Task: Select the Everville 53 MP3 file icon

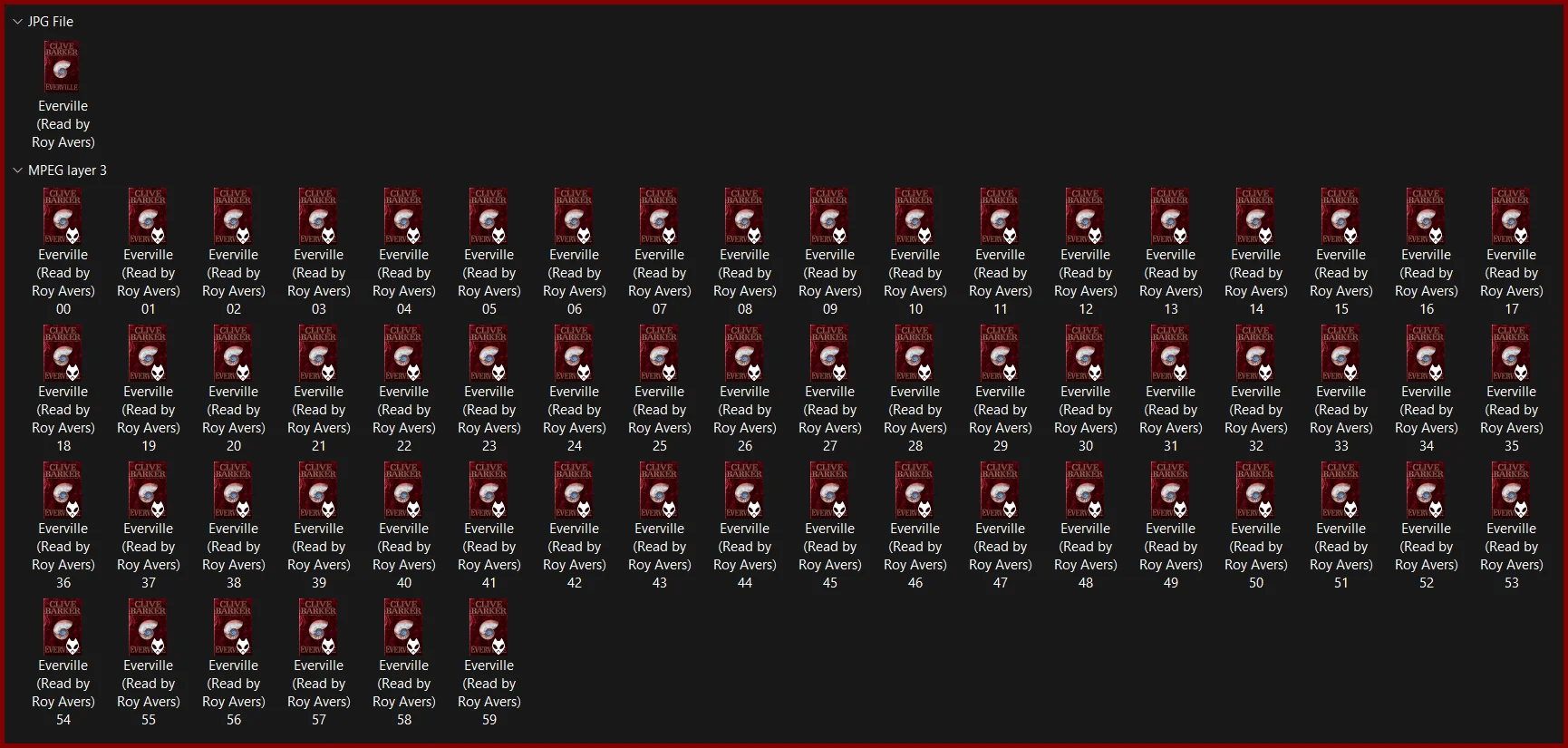Action: coord(1511,490)
